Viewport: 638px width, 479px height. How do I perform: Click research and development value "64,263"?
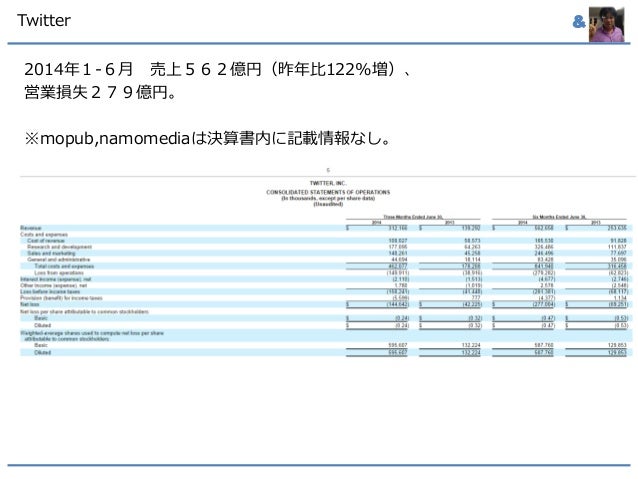[472, 247]
